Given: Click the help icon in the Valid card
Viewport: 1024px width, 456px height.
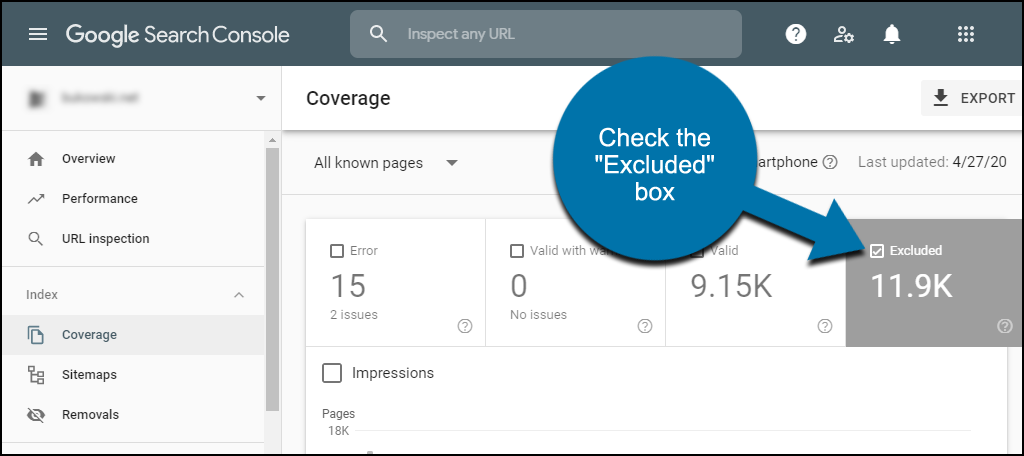Looking at the screenshot, I should (825, 326).
